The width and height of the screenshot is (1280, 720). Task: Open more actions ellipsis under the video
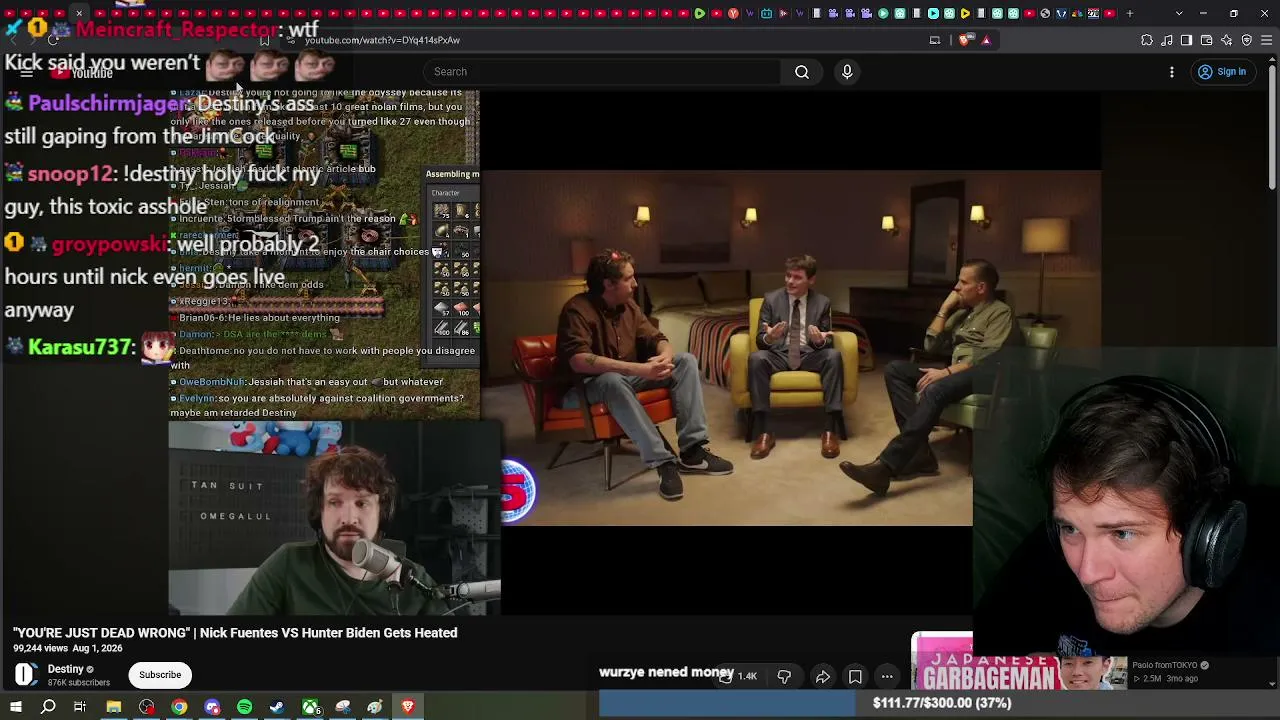[887, 677]
